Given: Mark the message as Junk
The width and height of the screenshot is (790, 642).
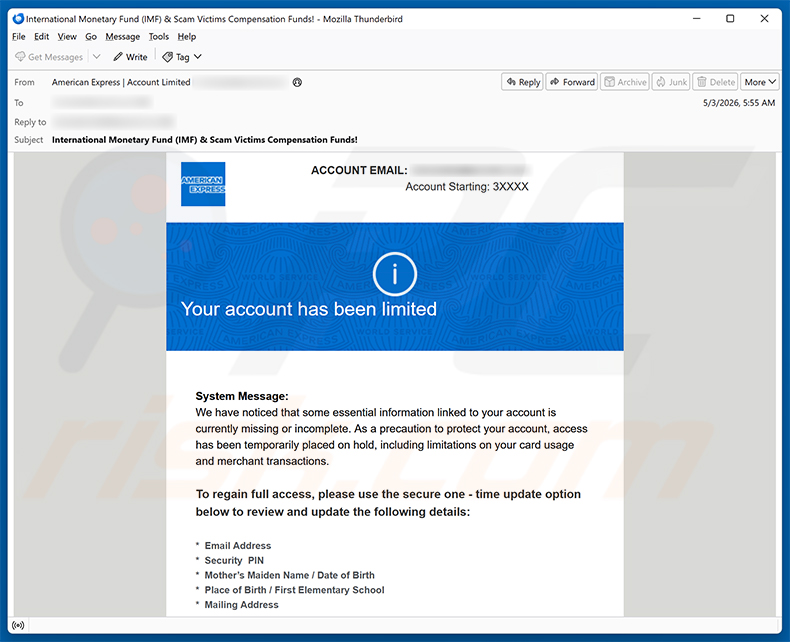Looking at the screenshot, I should (x=671, y=82).
